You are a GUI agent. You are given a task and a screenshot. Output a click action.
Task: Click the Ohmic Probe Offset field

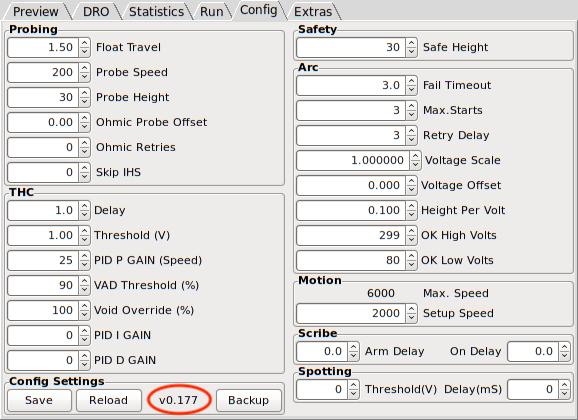(x=43, y=122)
